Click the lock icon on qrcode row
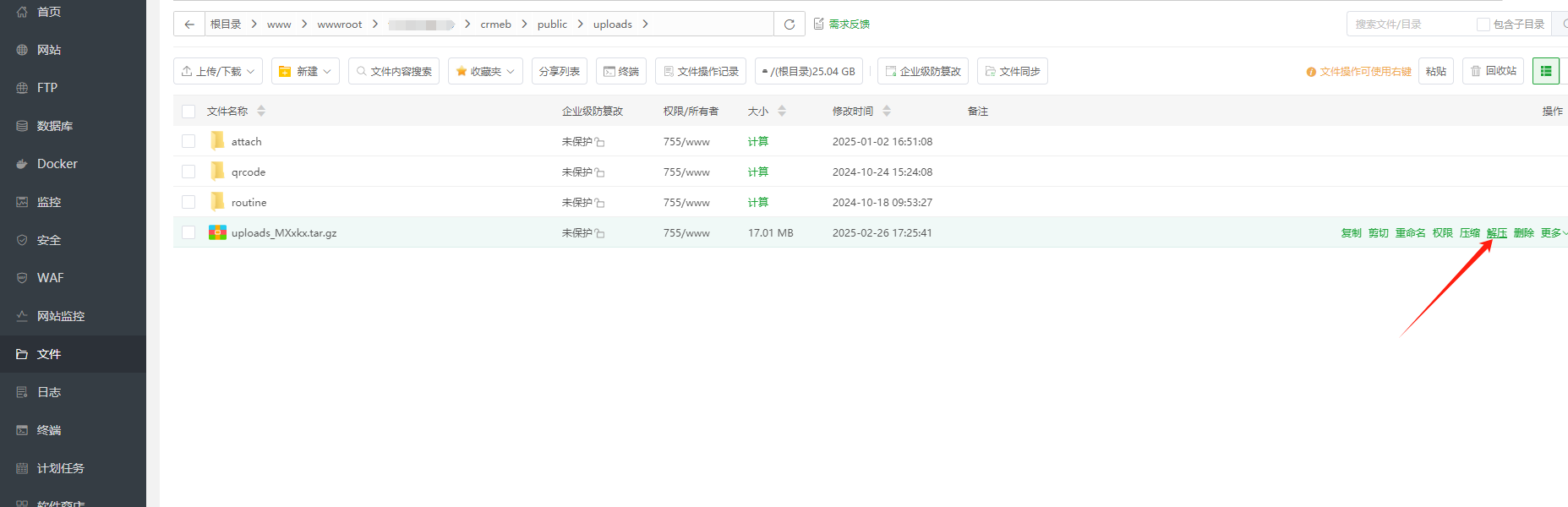This screenshot has width=1568, height=507. tap(599, 172)
